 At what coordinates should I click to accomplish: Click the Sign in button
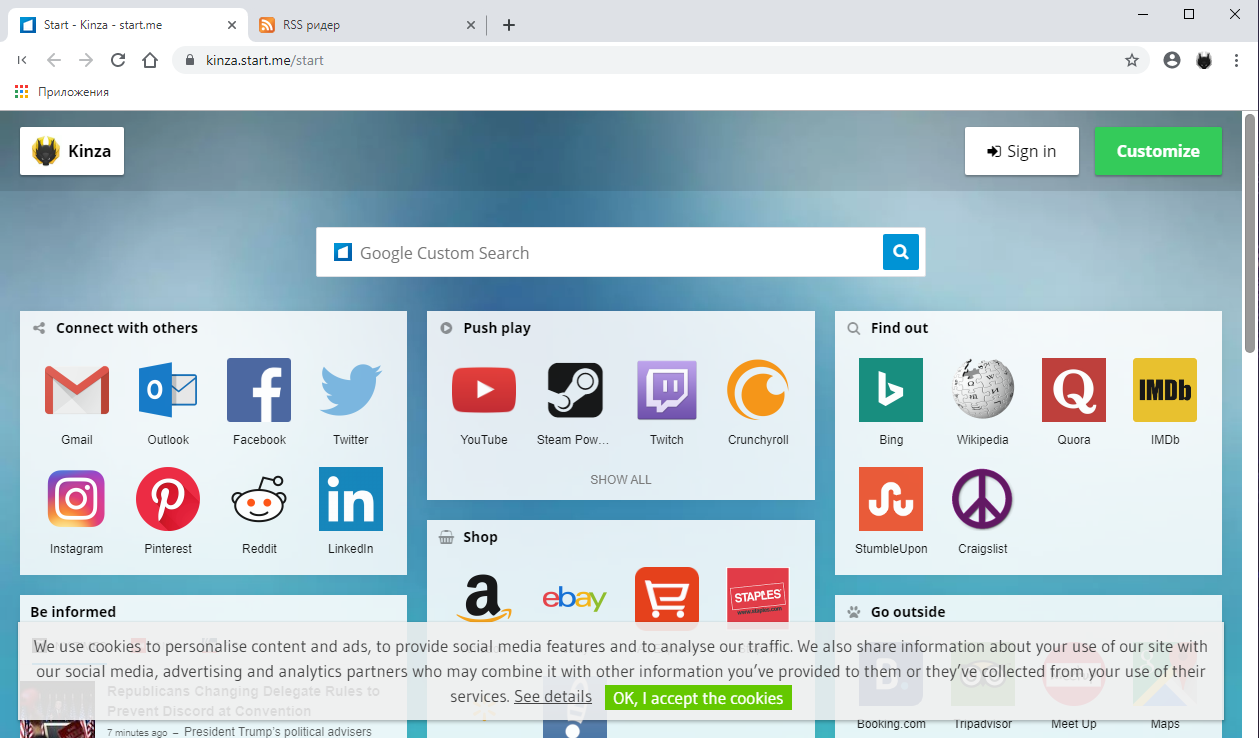(1022, 151)
